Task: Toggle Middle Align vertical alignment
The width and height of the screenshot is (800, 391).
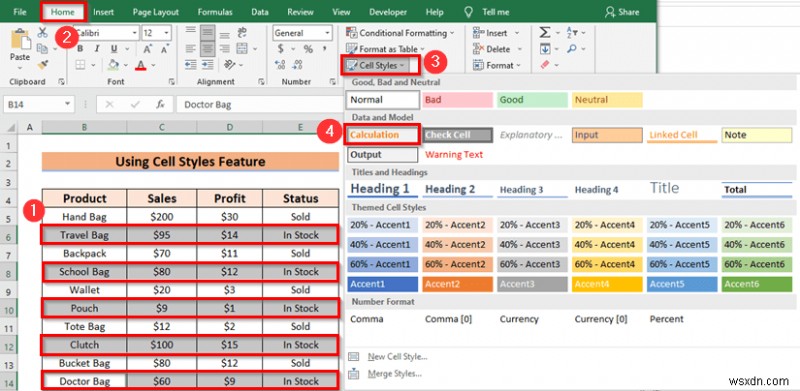Action: click(x=207, y=33)
